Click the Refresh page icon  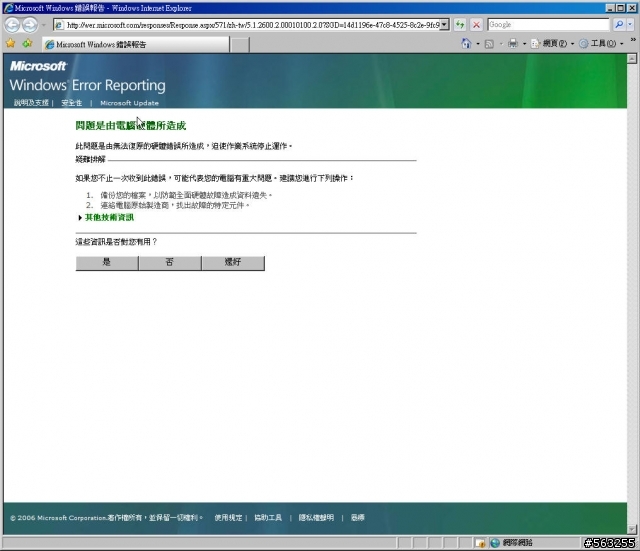pyautogui.click(x=460, y=25)
